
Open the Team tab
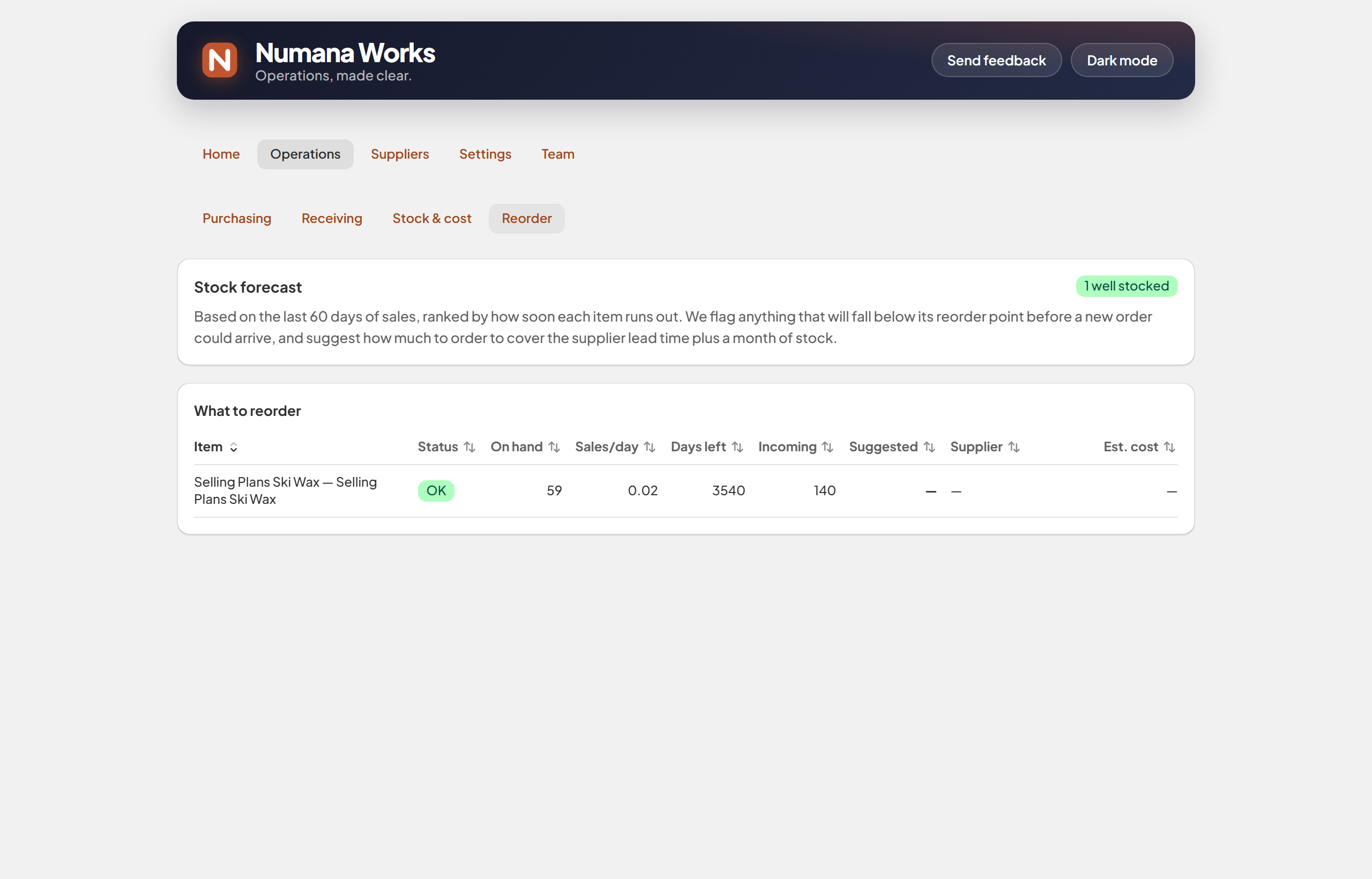point(557,154)
